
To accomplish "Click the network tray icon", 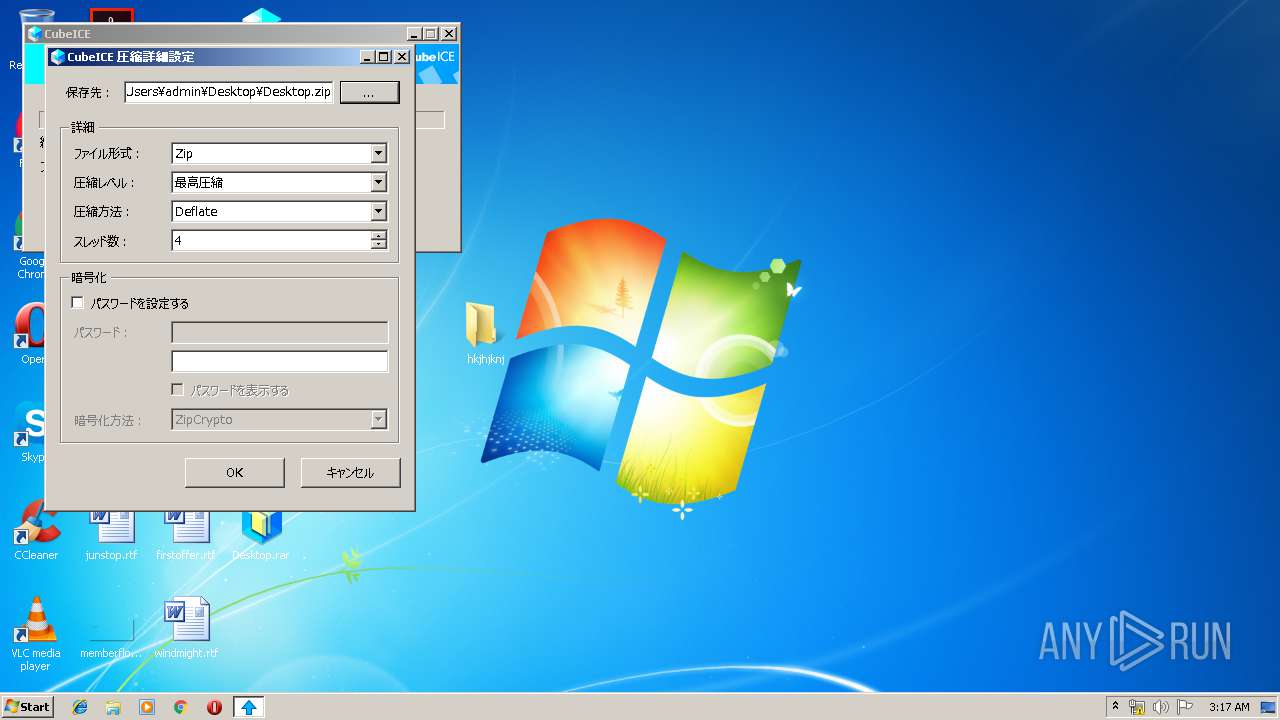I will pos(1137,707).
